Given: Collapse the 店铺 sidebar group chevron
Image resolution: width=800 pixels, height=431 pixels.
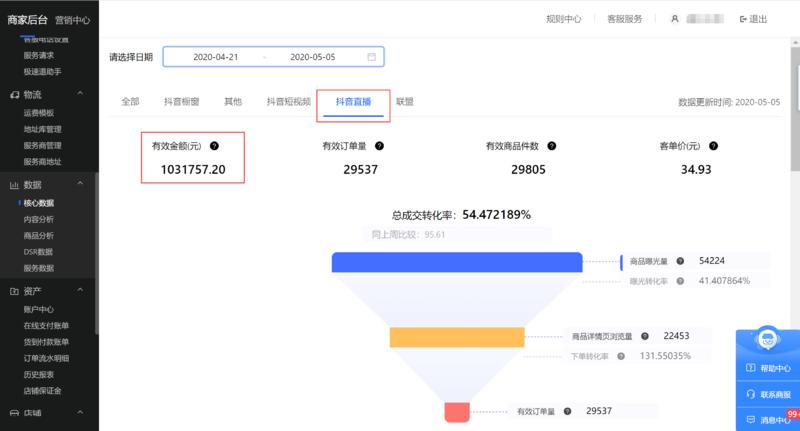Looking at the screenshot, I should [x=80, y=412].
